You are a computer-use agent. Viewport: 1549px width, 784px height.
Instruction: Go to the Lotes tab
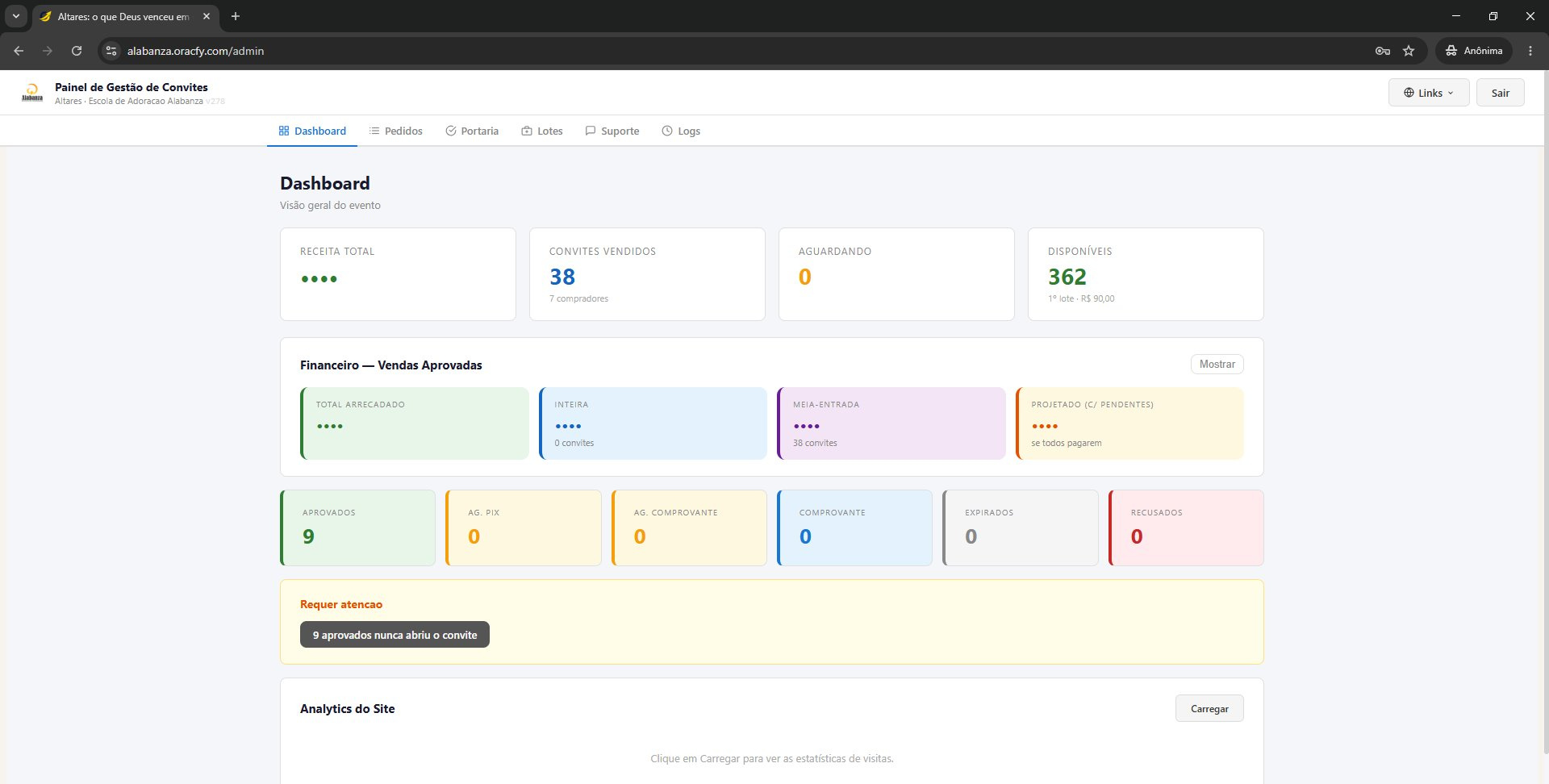click(x=542, y=131)
